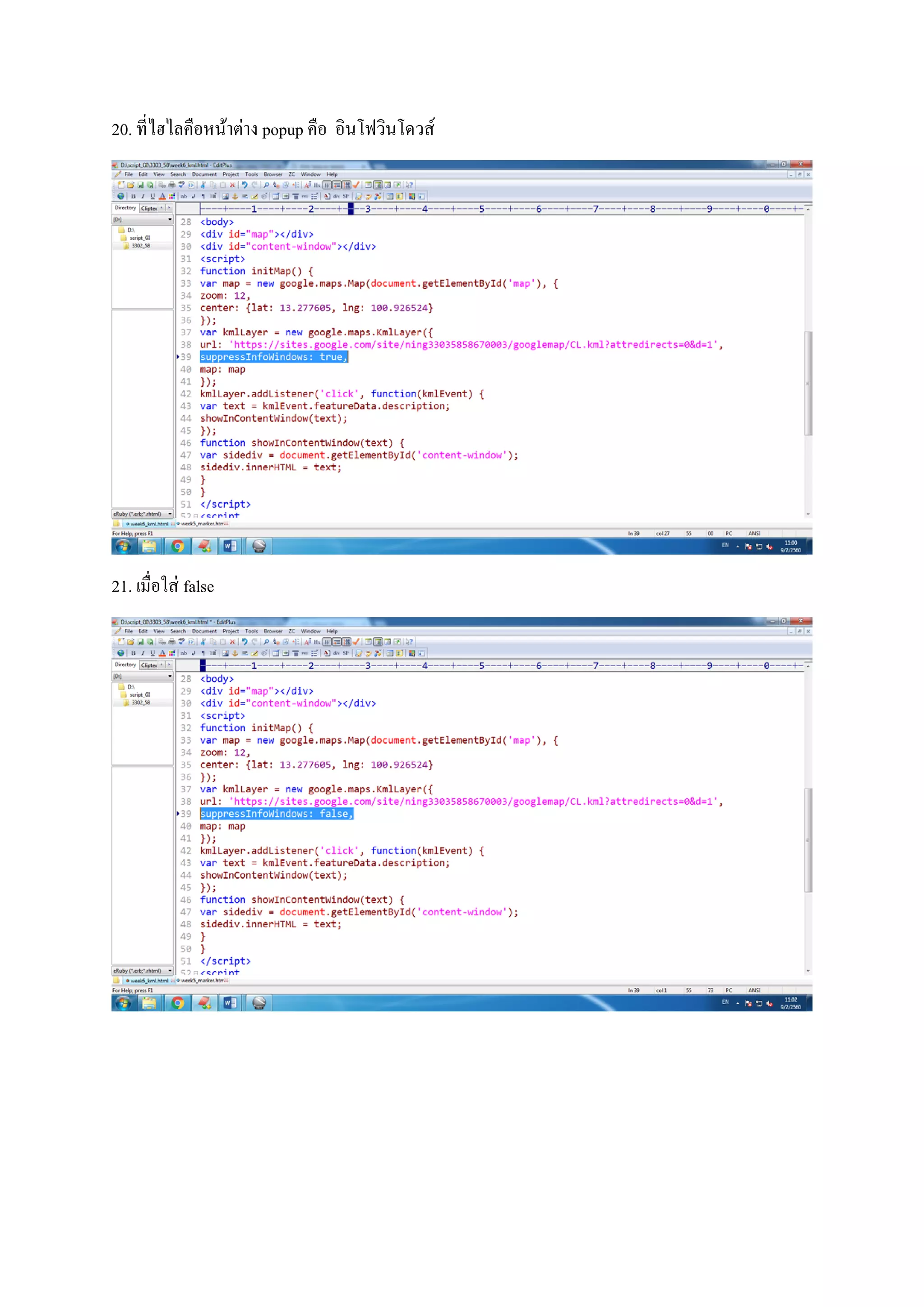Click Cut scissors icon in step 20 EditPlus
The width and height of the screenshot is (924, 1307).
click(203, 185)
